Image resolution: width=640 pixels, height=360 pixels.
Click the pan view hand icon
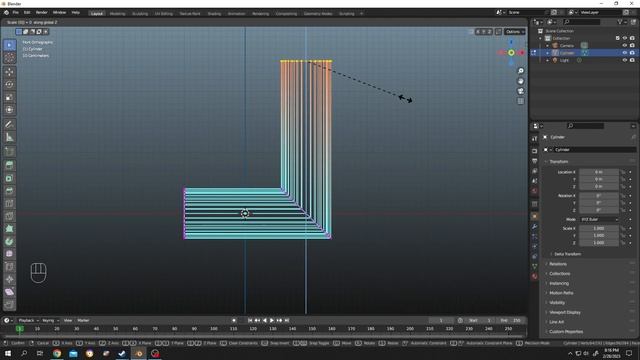pyautogui.click(x=520, y=81)
